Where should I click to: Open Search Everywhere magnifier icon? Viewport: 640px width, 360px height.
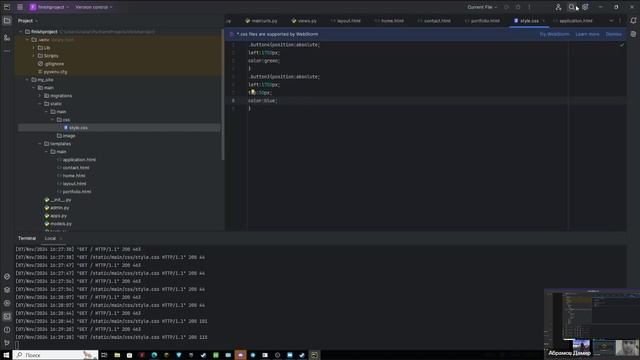pyautogui.click(x=571, y=7)
